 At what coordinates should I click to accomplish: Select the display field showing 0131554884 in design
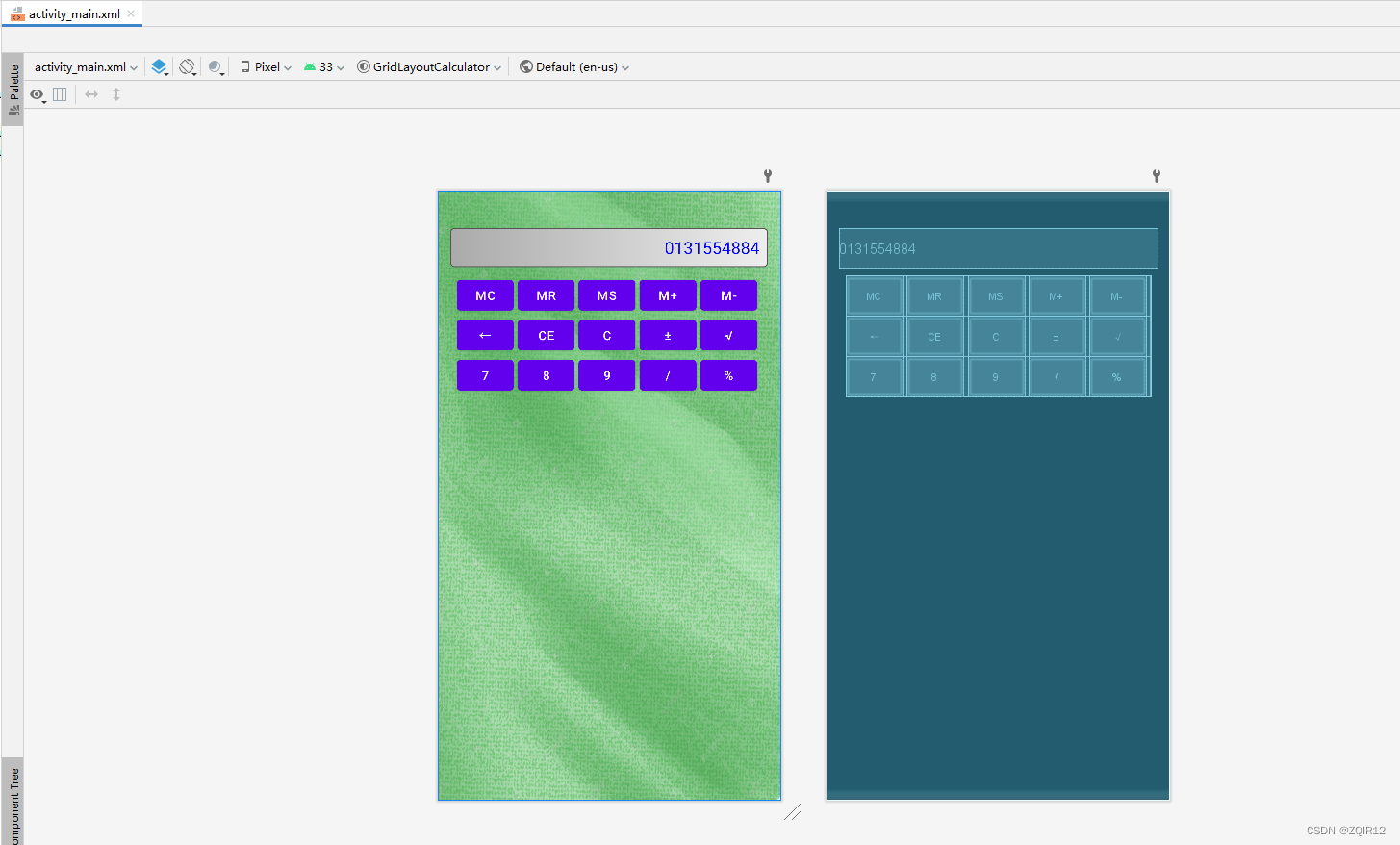click(x=609, y=247)
